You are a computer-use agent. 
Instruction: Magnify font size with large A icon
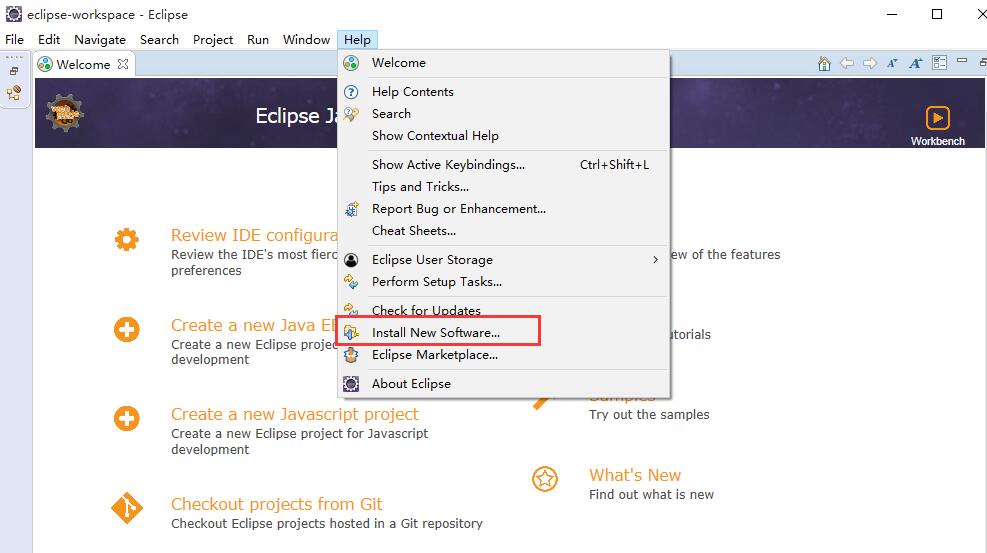tap(916, 63)
